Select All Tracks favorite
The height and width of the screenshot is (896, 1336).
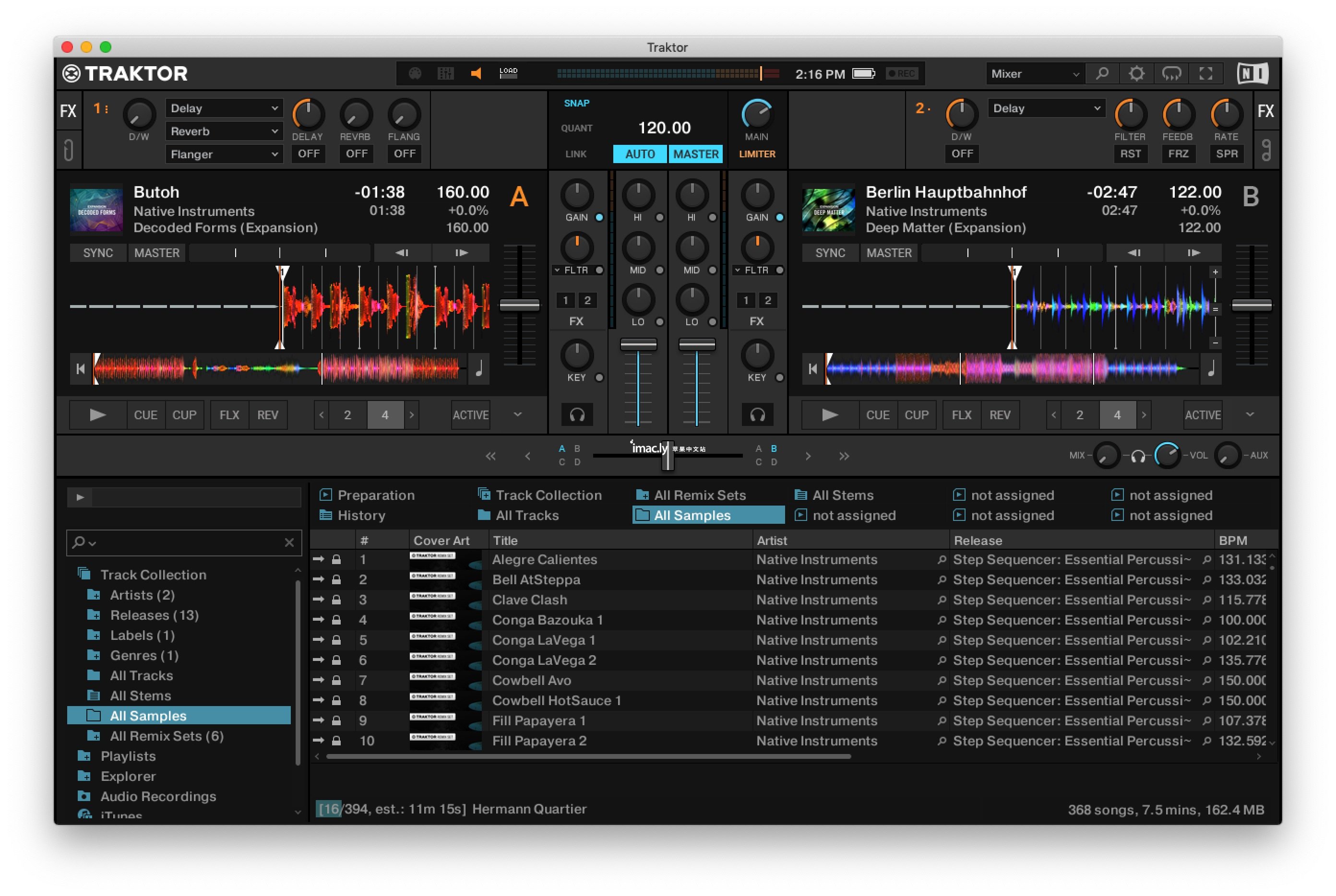[518, 516]
